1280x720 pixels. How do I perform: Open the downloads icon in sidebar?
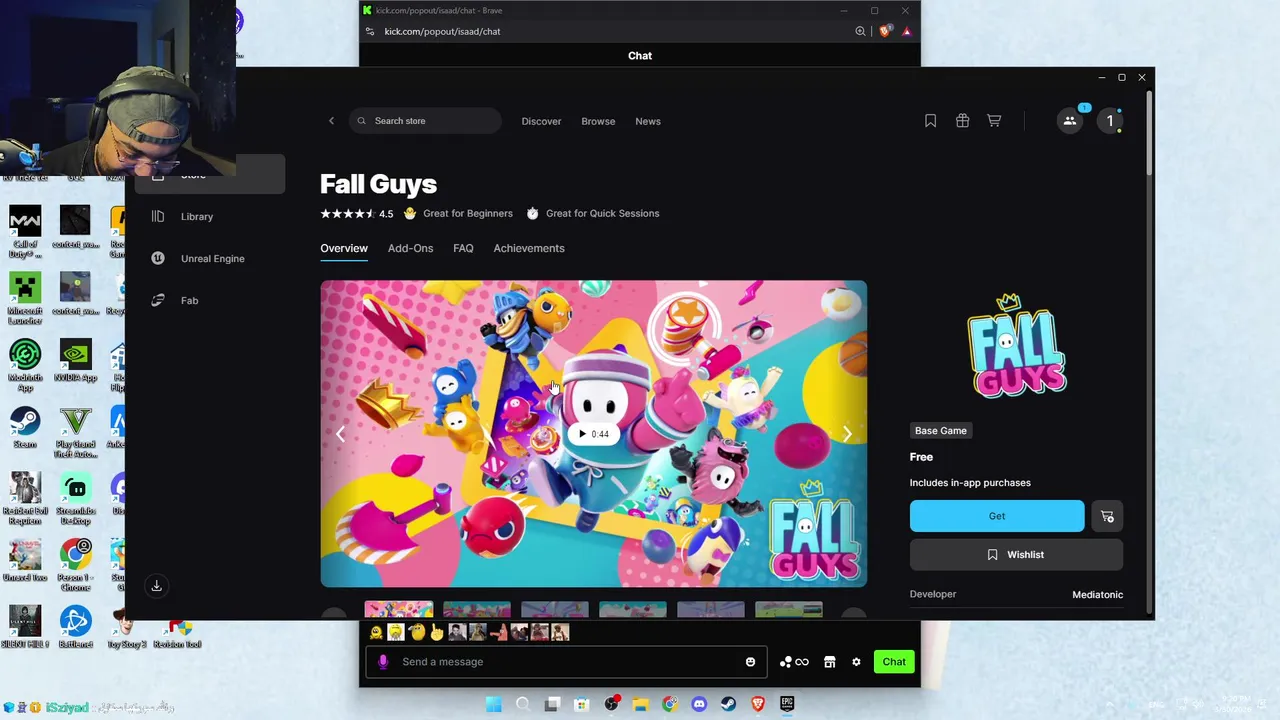tap(156, 586)
